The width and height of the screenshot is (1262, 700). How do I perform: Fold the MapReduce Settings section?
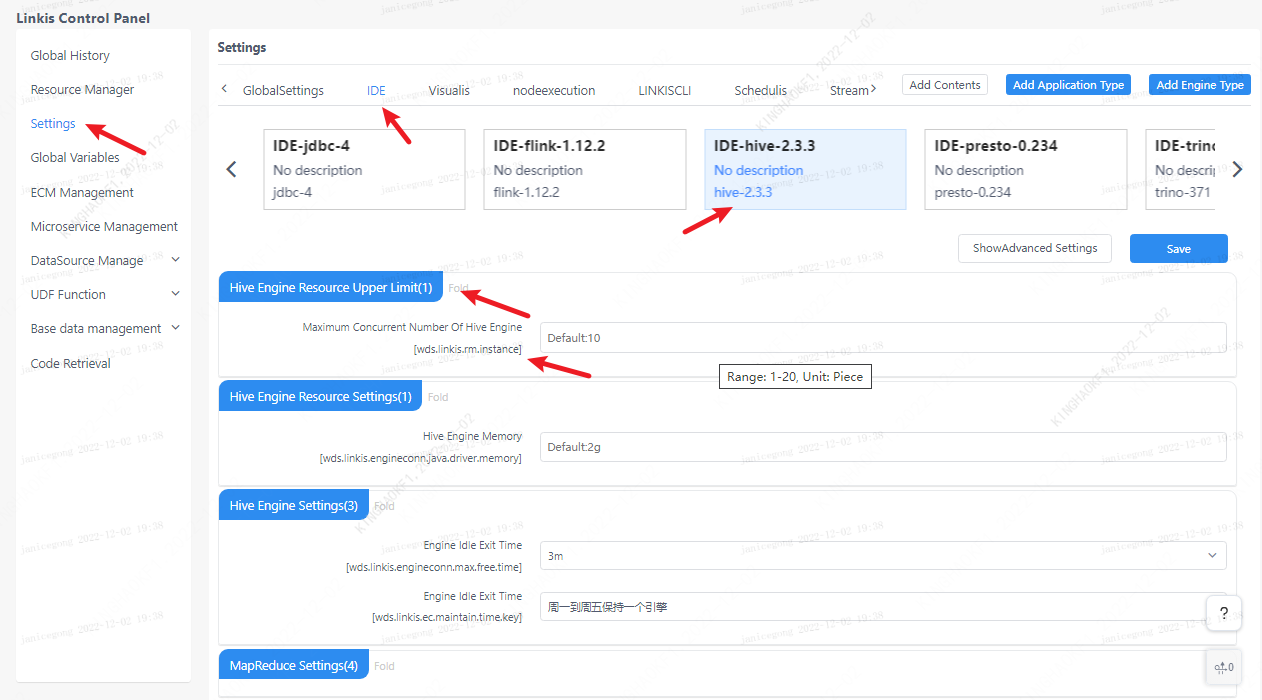[384, 665]
